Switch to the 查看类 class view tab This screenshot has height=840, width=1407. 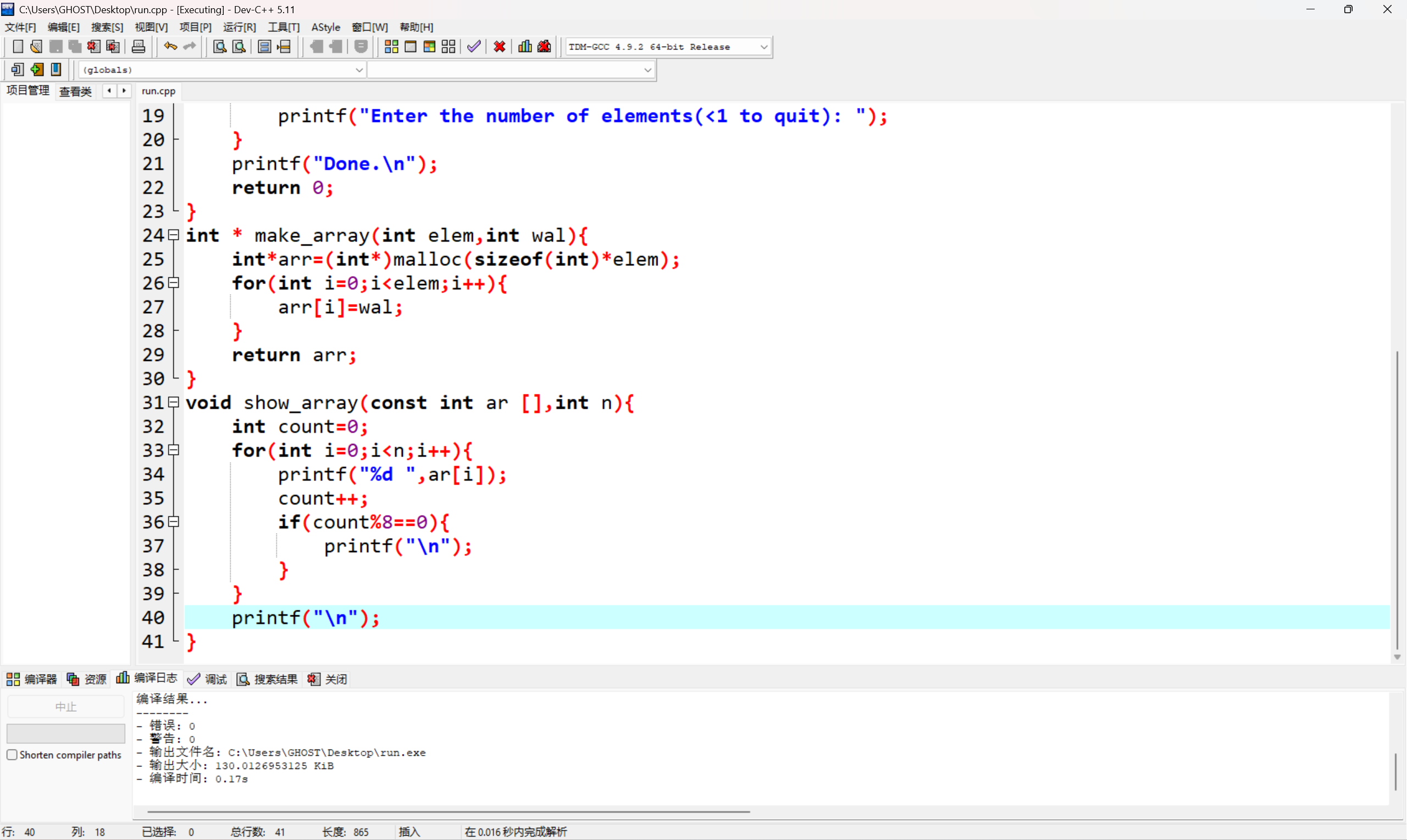(75, 91)
